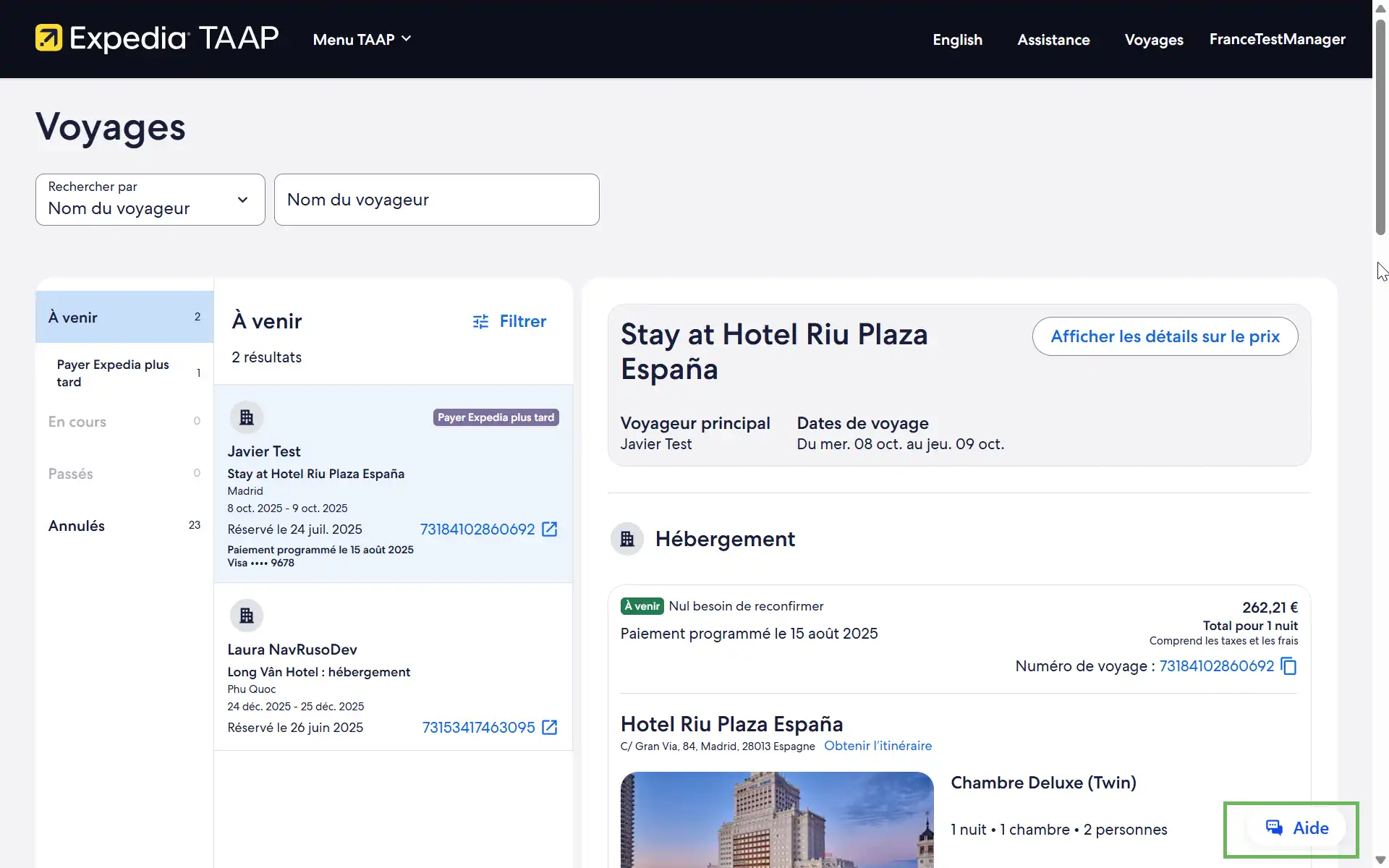Select the À venir tab
The height and width of the screenshot is (868, 1389).
(x=124, y=317)
